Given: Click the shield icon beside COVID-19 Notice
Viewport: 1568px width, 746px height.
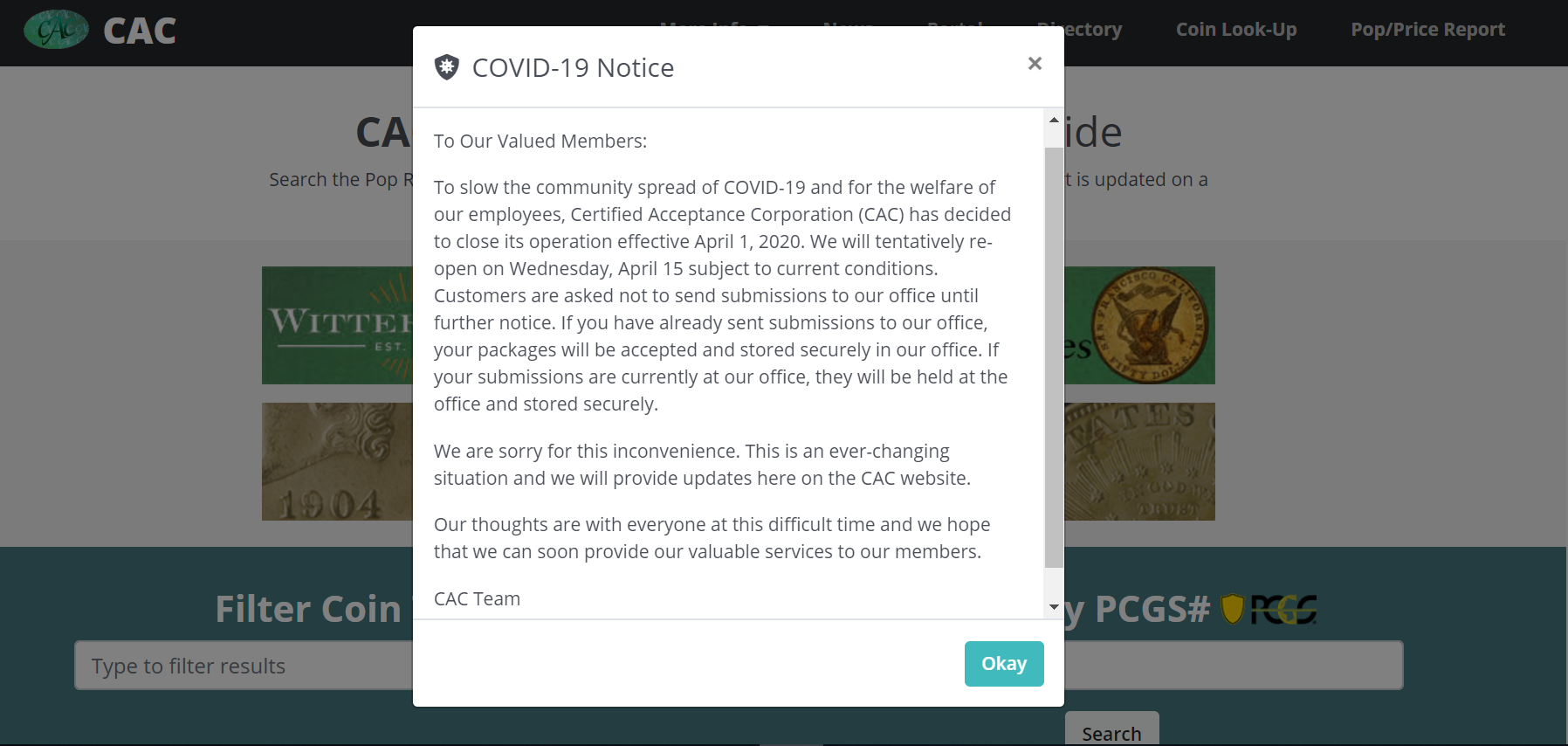Looking at the screenshot, I should [447, 67].
